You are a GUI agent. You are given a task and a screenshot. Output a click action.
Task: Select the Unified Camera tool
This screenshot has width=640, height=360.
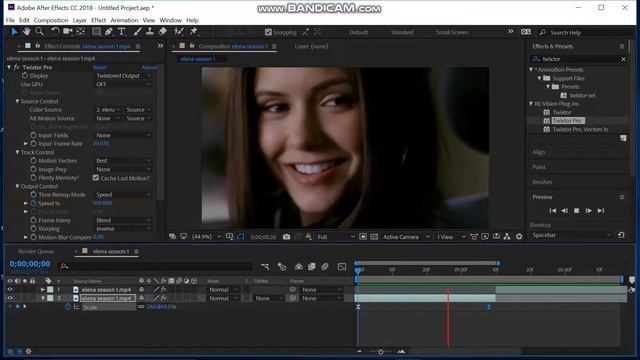[68, 31]
